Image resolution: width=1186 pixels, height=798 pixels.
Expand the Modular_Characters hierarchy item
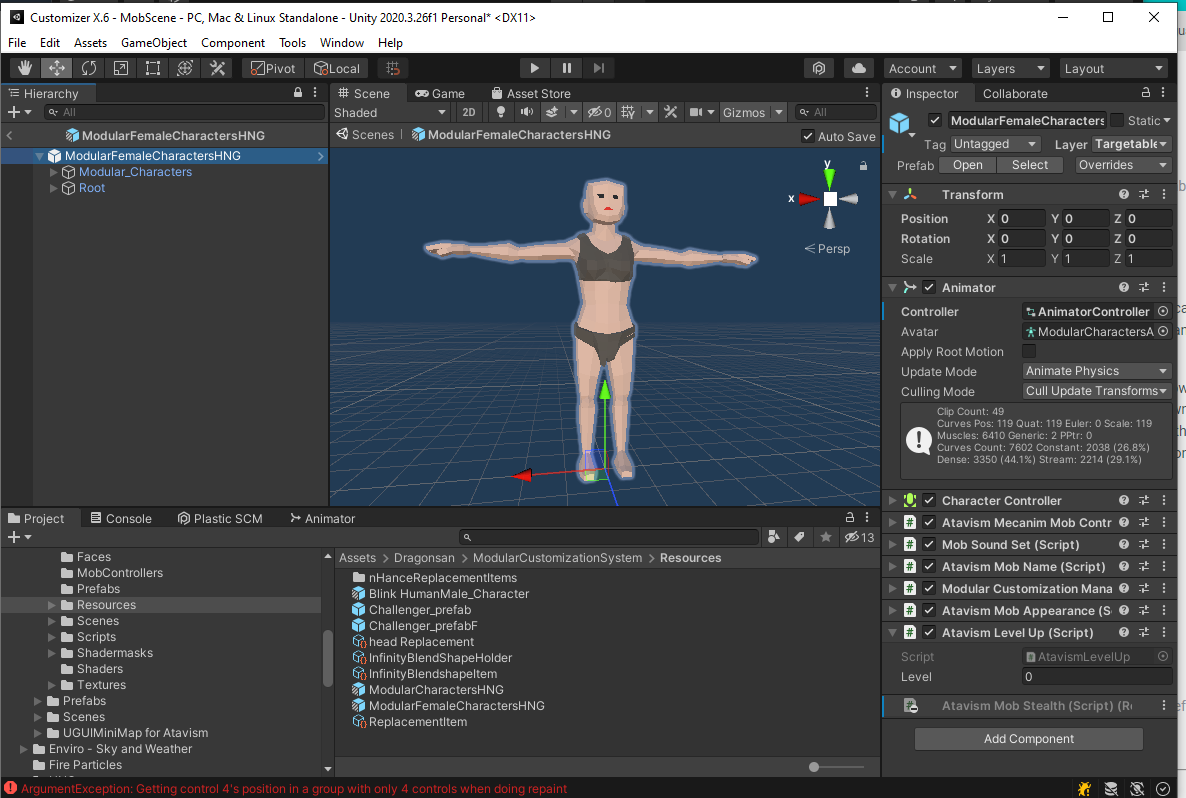54,172
